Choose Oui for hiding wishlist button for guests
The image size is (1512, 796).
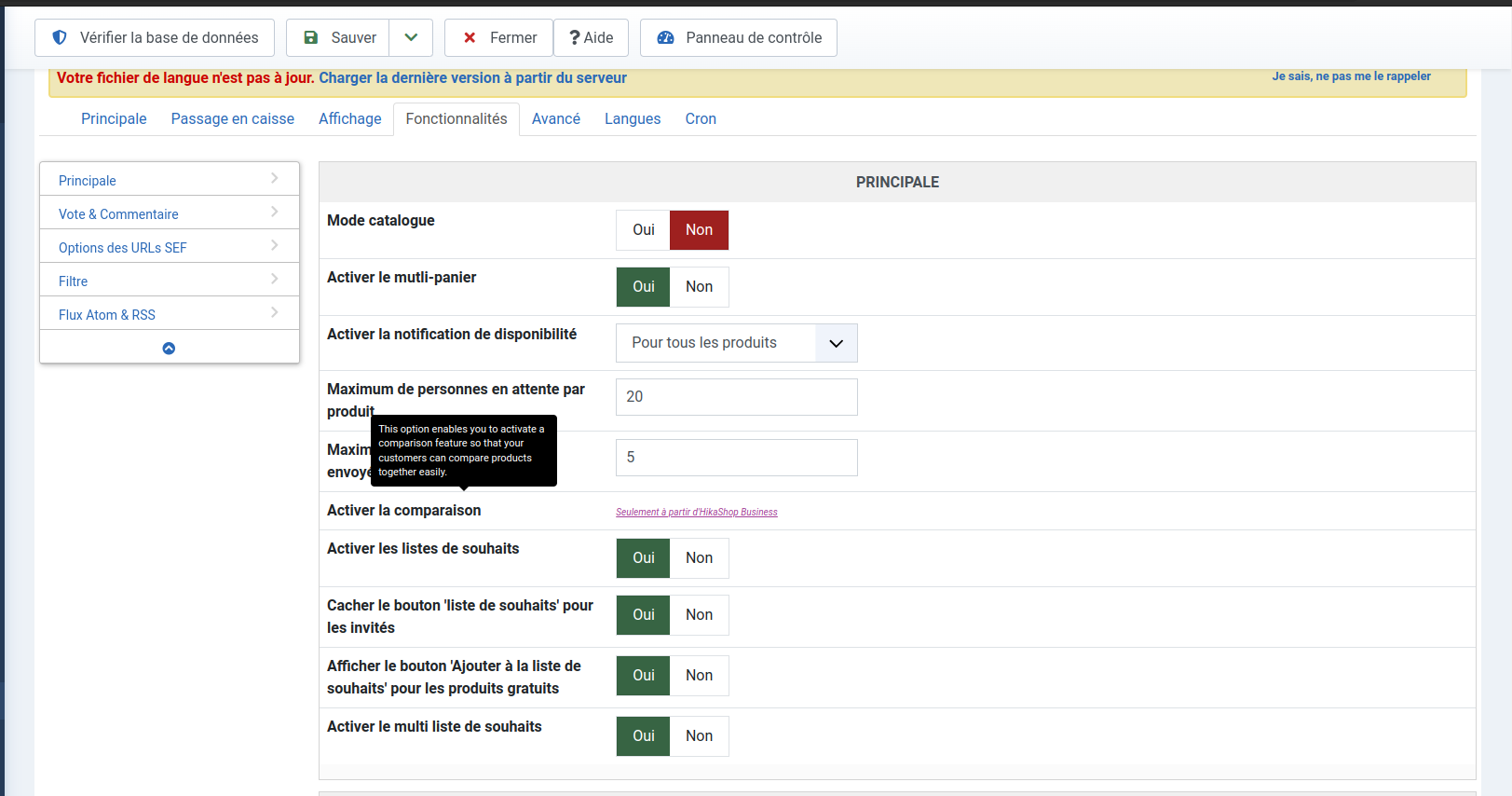point(643,615)
